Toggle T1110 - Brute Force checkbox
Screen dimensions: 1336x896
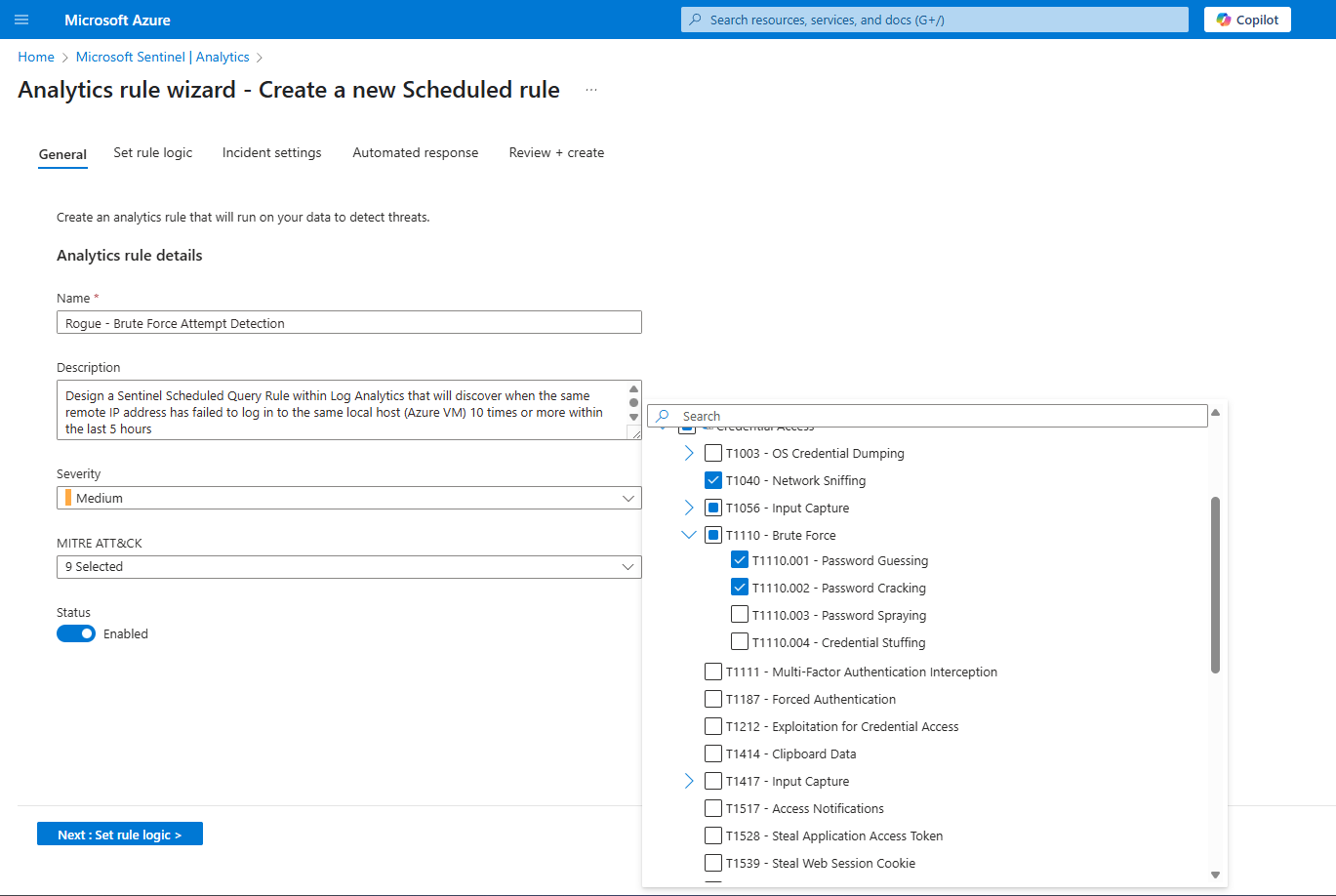tap(713, 535)
